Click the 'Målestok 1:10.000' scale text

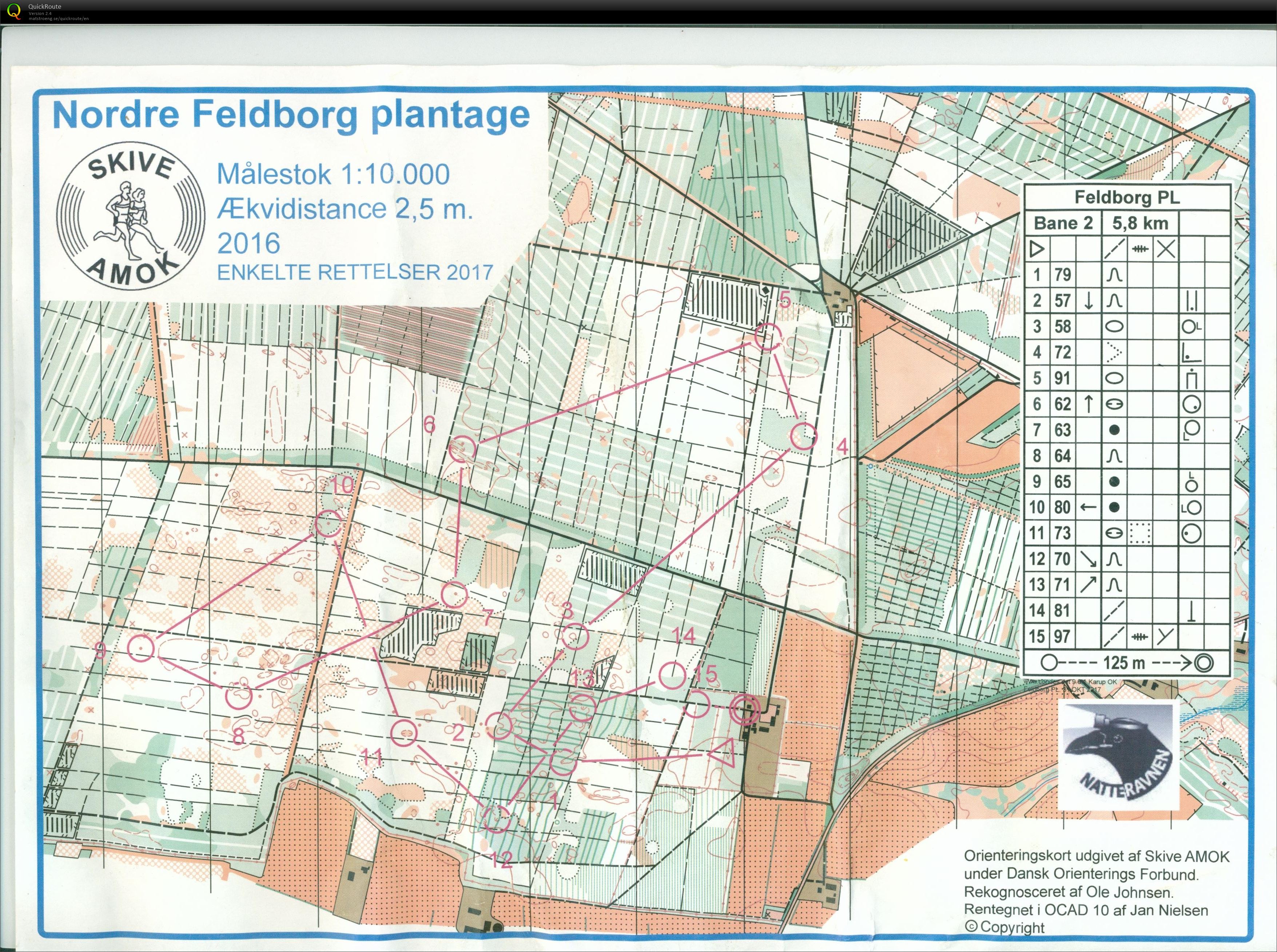point(333,174)
